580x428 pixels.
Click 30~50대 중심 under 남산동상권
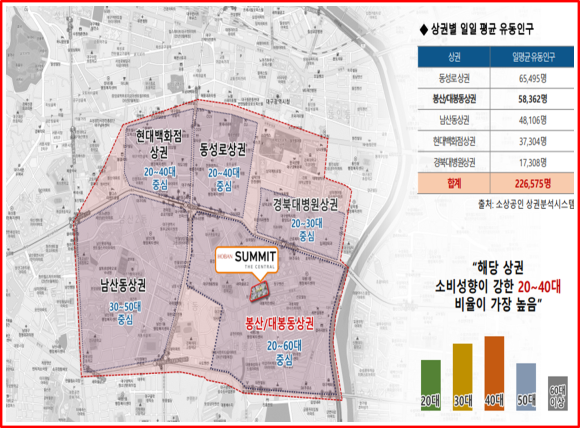125,313
